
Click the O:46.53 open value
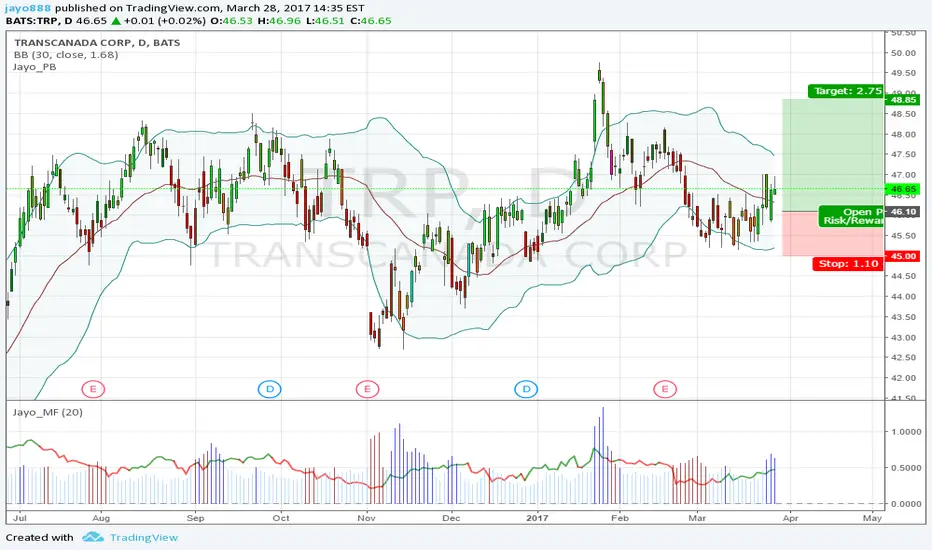coord(234,21)
